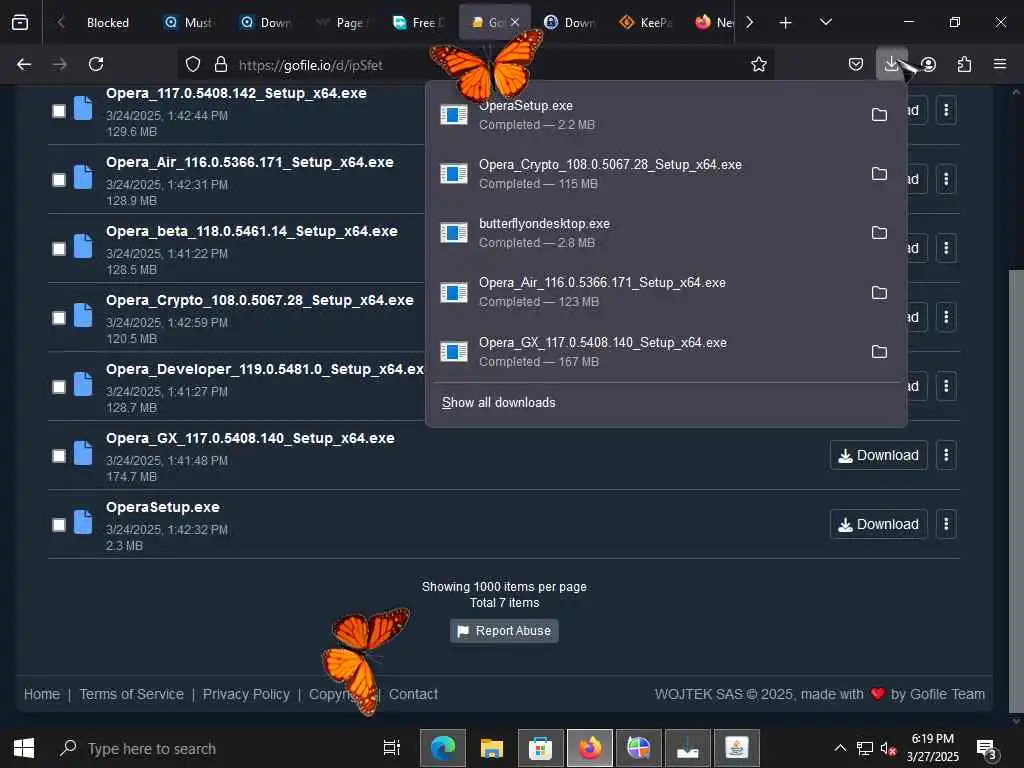1024x768 pixels.
Task: Toggle the downloads panel toolbar button
Action: (x=891, y=64)
